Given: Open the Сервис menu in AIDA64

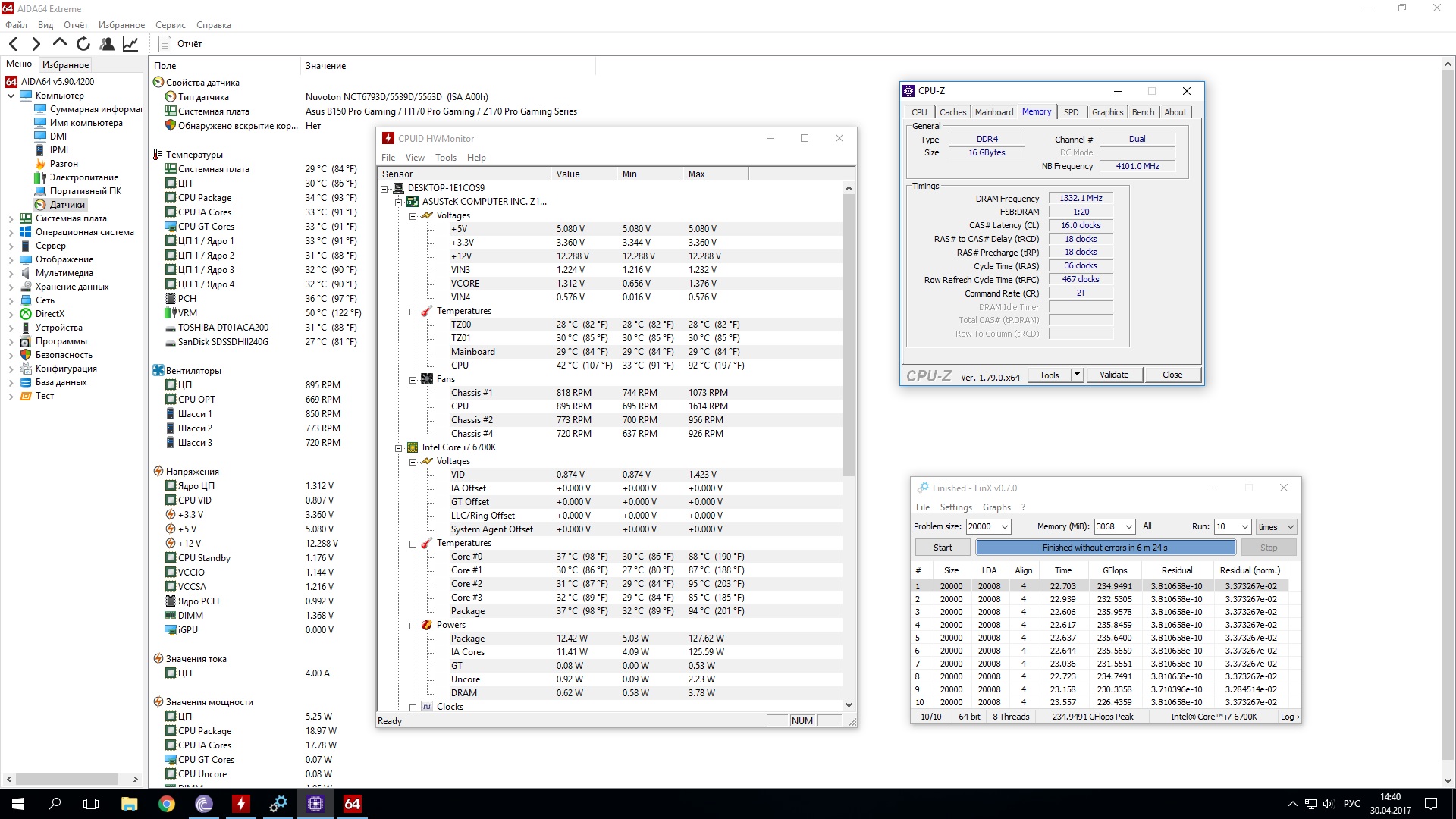Looking at the screenshot, I should (x=171, y=25).
